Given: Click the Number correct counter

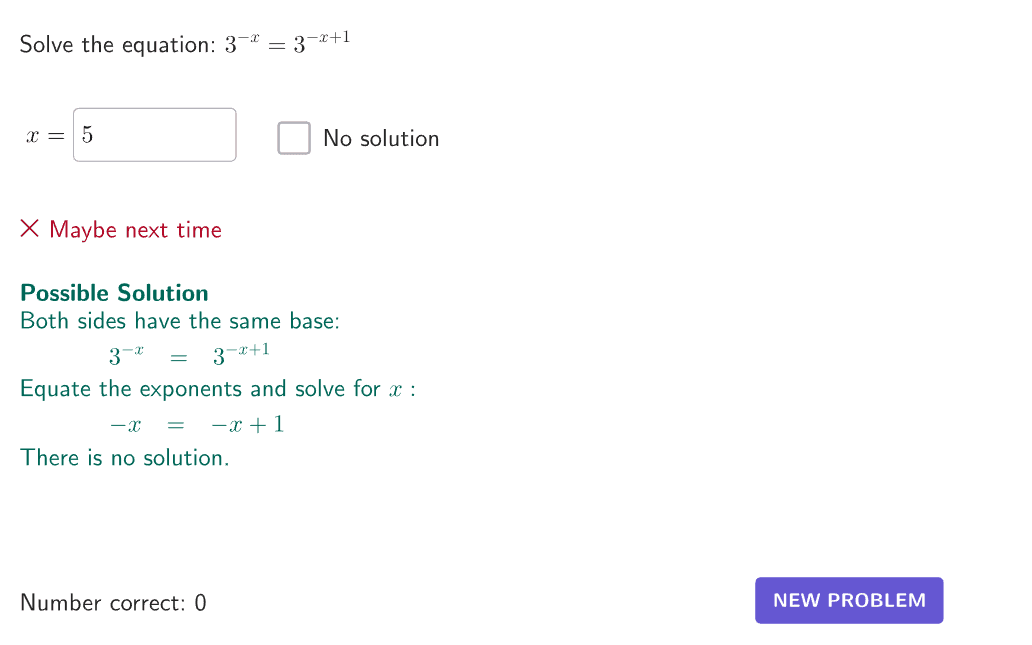Looking at the screenshot, I should click(112, 602).
